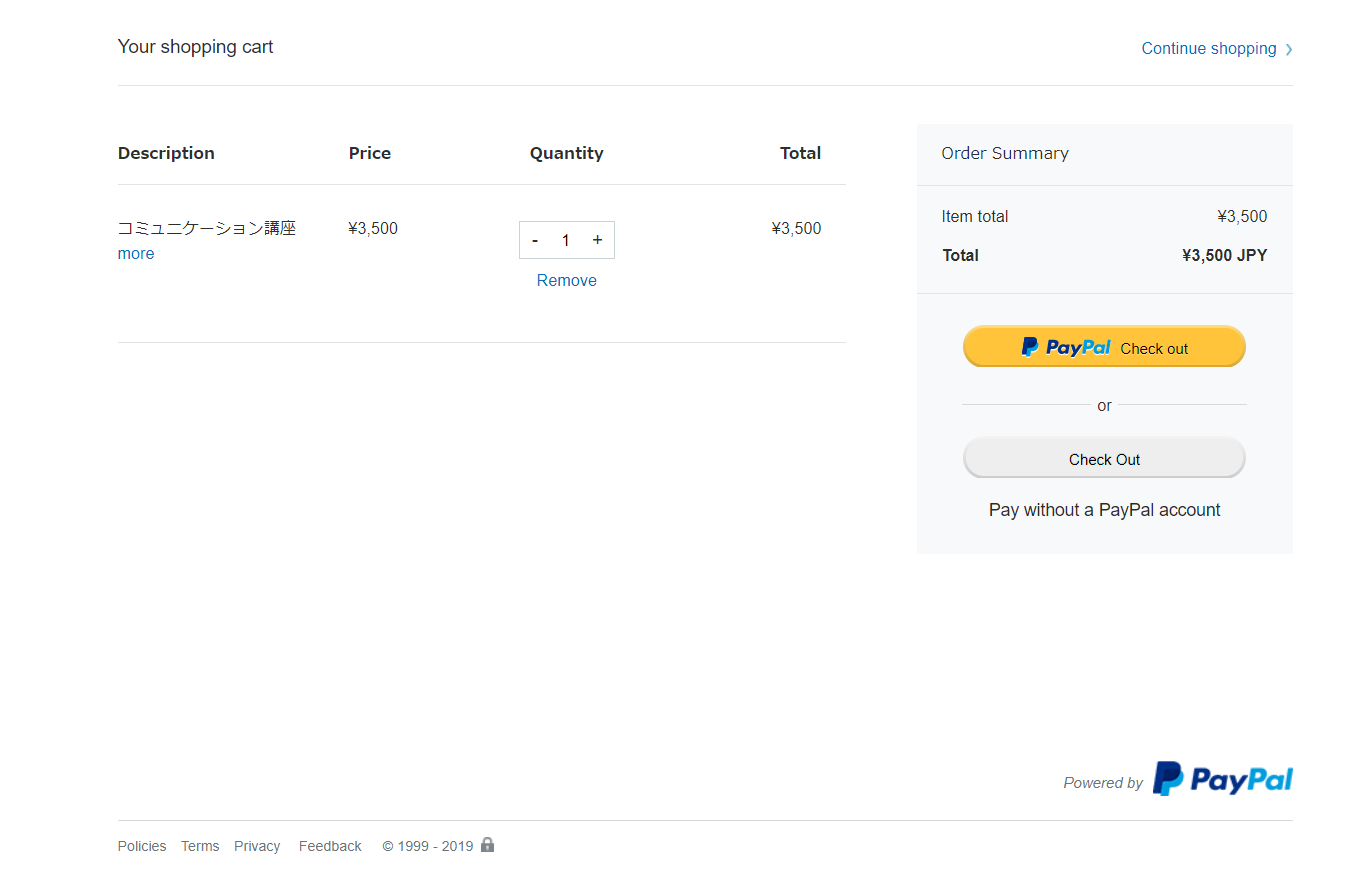Click the Price column header
The height and width of the screenshot is (879, 1359).
click(x=370, y=153)
